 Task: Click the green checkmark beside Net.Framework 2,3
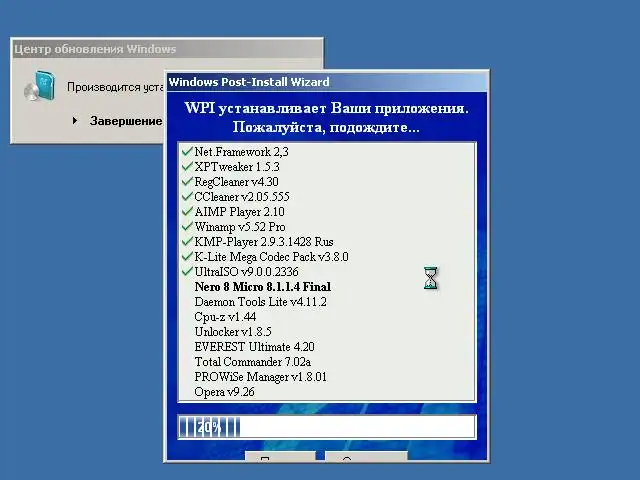pyautogui.click(x=187, y=152)
